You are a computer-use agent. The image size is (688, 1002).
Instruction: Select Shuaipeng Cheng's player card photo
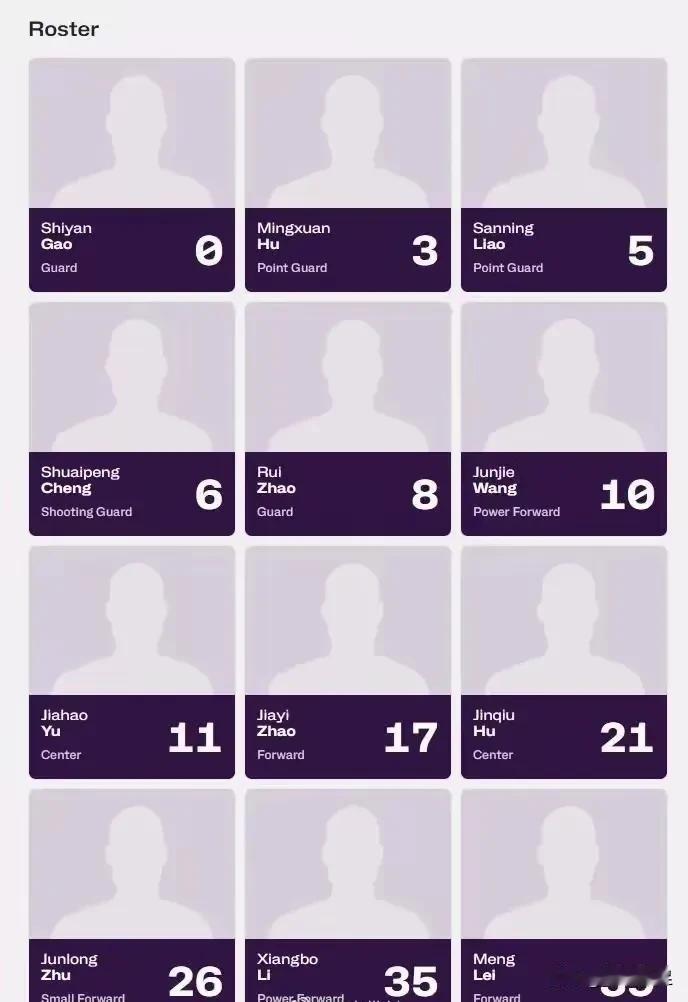pos(132,377)
